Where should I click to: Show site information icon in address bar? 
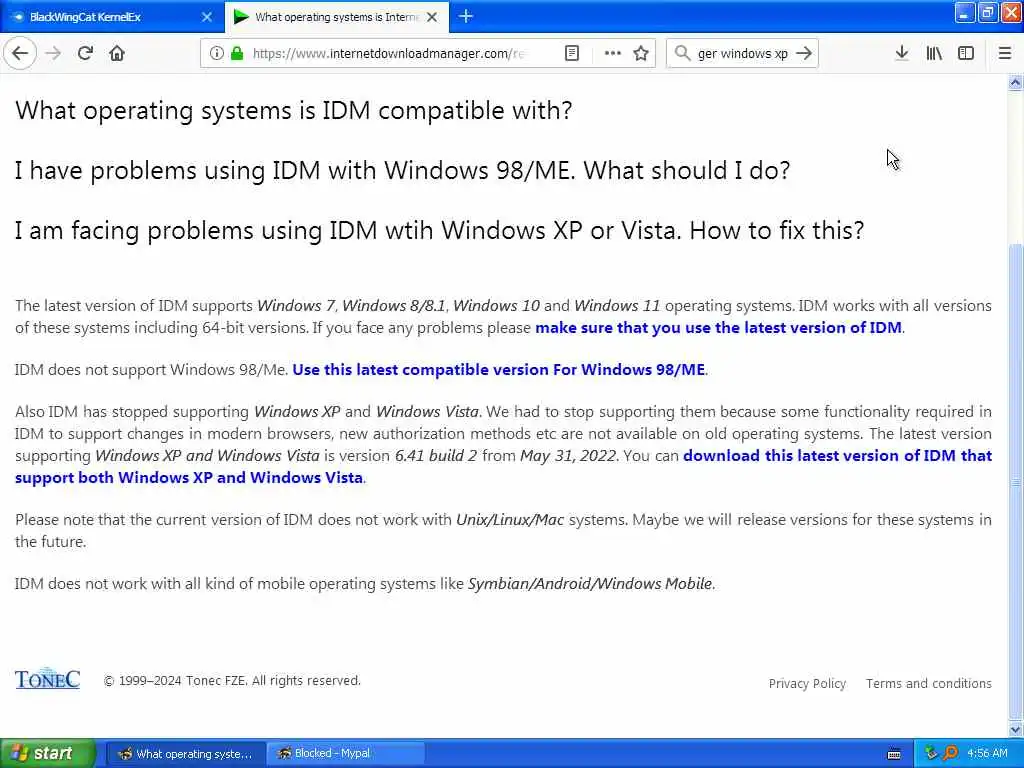[x=216, y=54]
